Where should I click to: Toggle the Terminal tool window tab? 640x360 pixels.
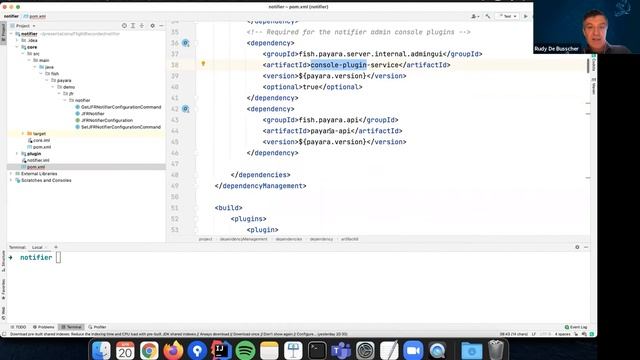tap(71, 327)
